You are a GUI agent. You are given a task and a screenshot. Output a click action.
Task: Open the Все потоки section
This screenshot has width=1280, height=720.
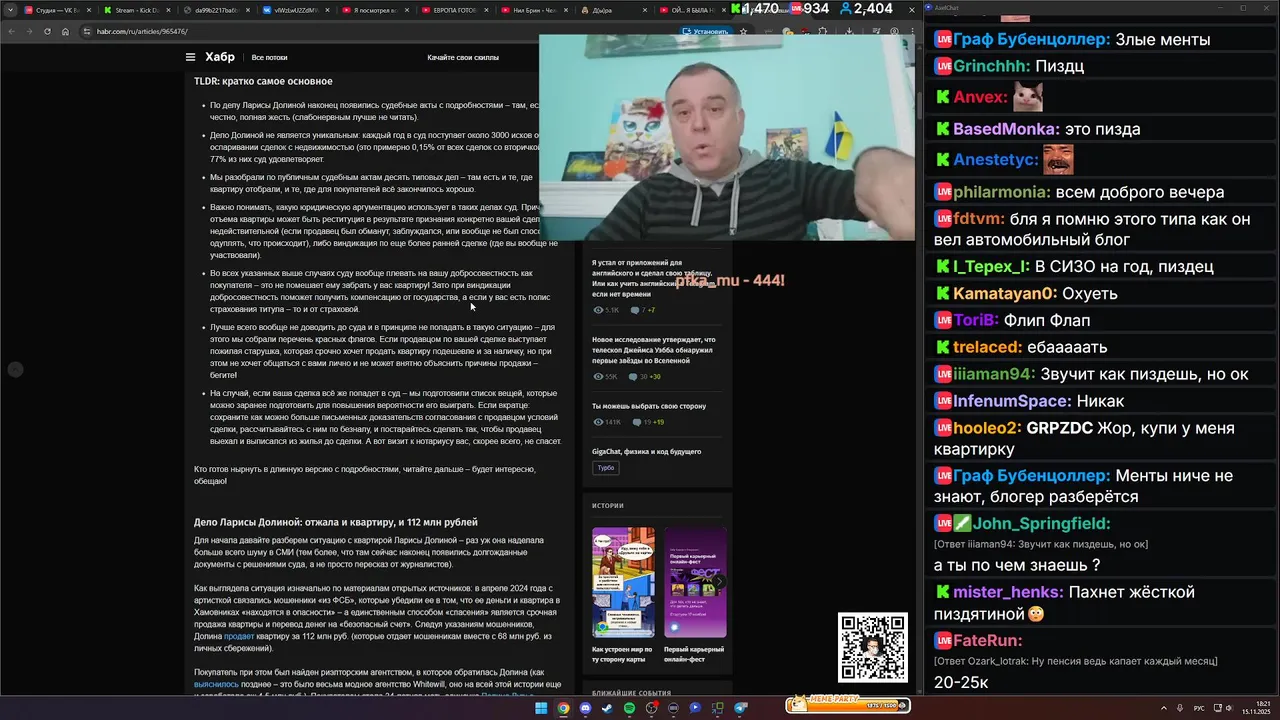[270, 58]
